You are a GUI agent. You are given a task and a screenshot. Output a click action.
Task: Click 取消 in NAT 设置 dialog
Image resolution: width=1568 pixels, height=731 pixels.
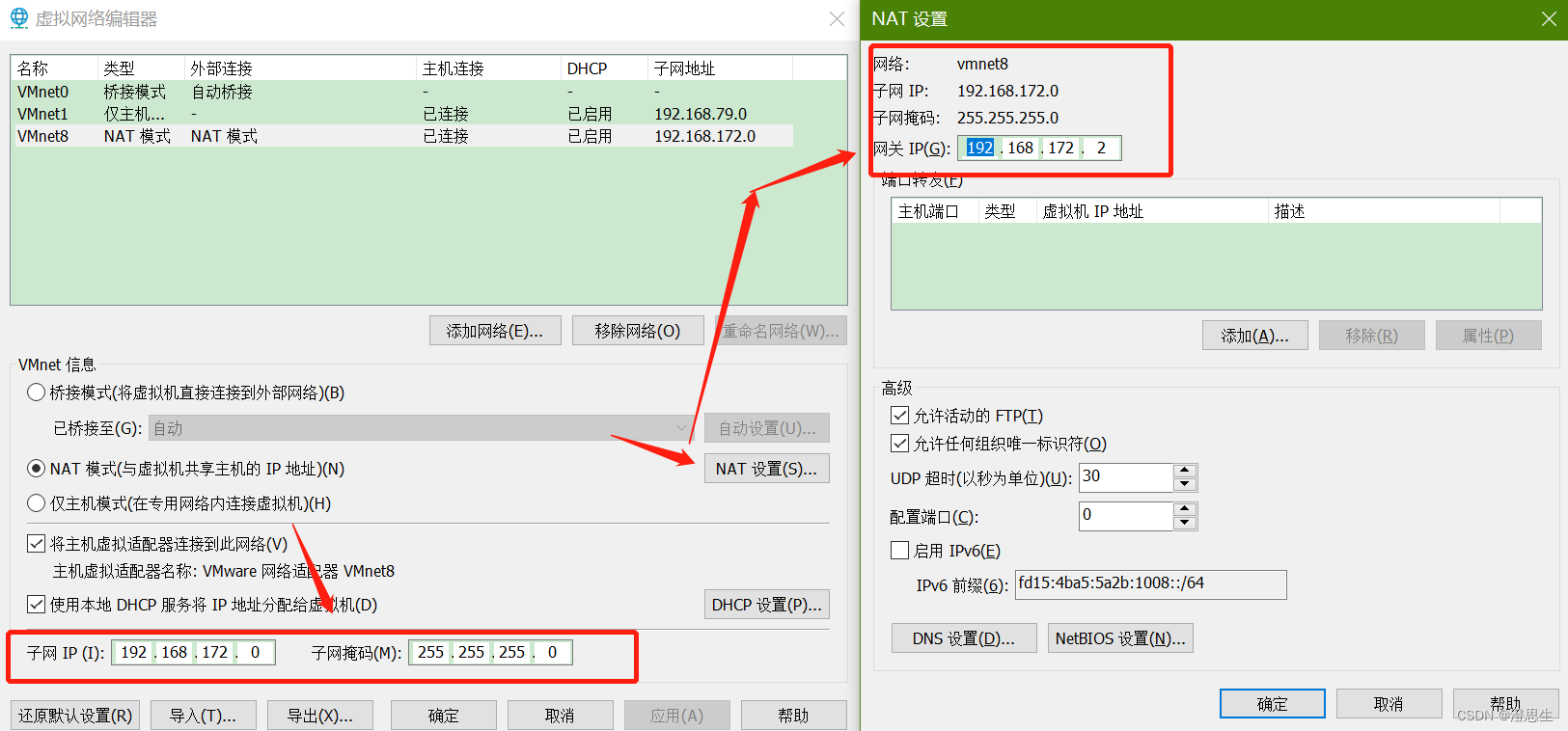pos(1389,704)
